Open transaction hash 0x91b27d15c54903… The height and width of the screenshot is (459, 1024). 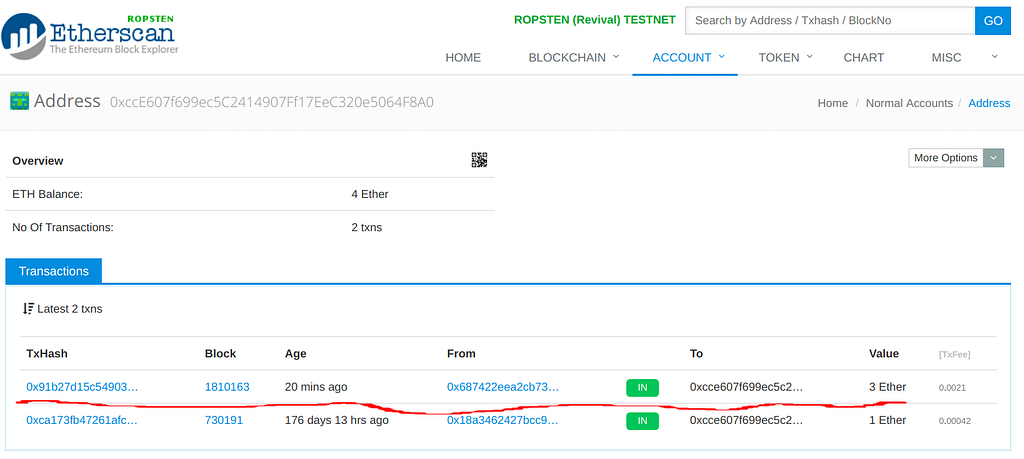pos(82,387)
